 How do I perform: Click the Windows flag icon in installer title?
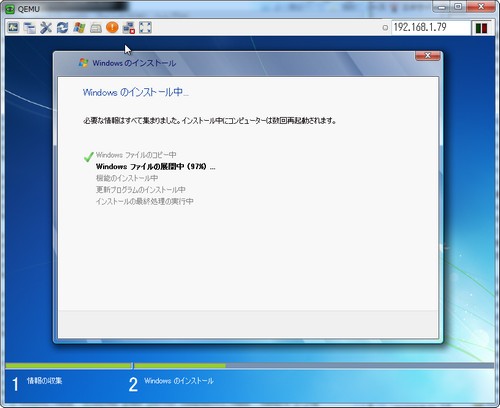click(x=83, y=63)
